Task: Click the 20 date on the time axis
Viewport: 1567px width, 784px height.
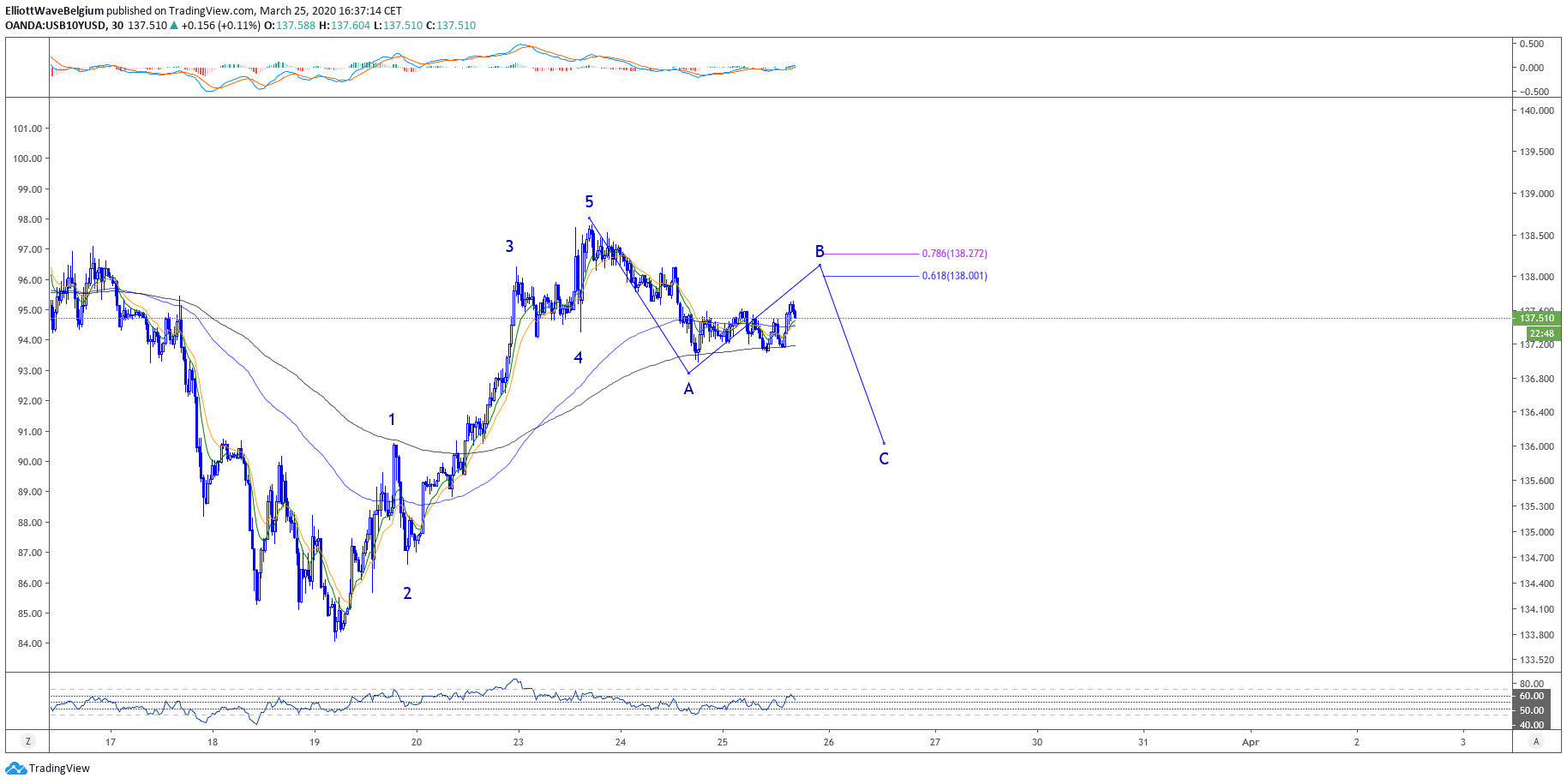Action: click(x=417, y=742)
